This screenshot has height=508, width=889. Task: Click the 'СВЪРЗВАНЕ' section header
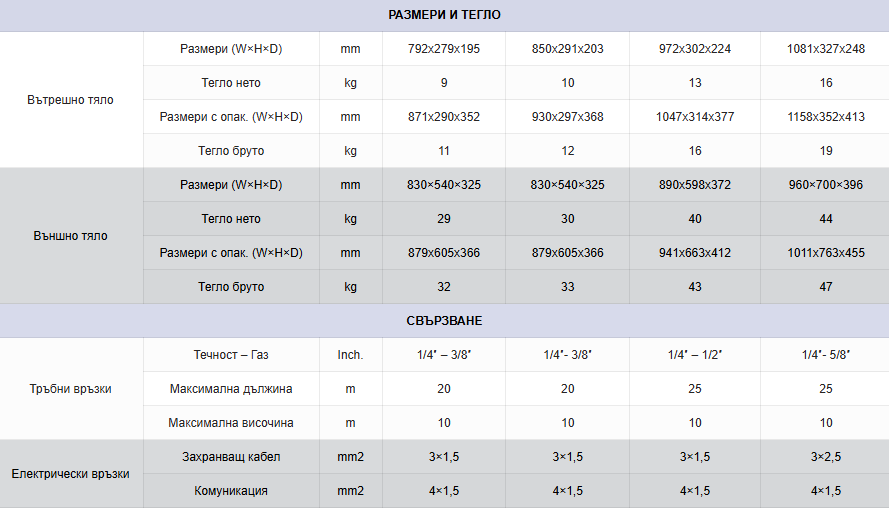(444, 321)
